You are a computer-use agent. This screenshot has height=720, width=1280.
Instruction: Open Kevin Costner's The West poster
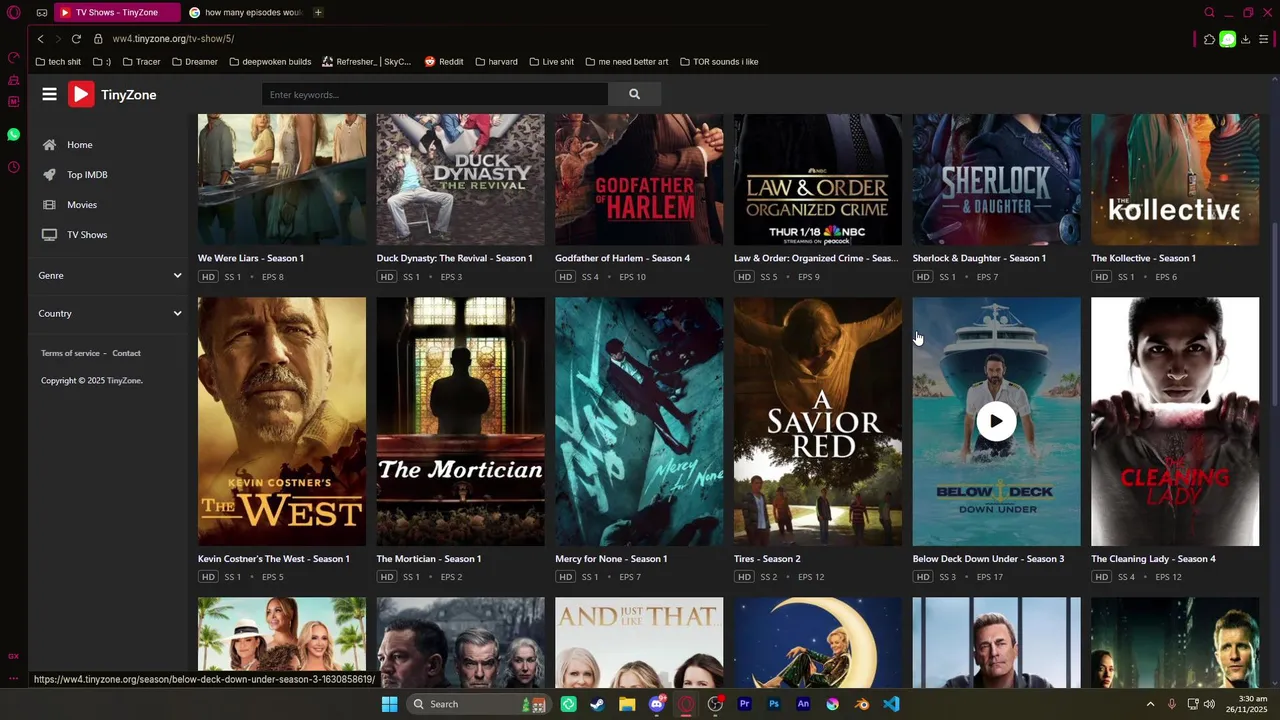pyautogui.click(x=282, y=421)
